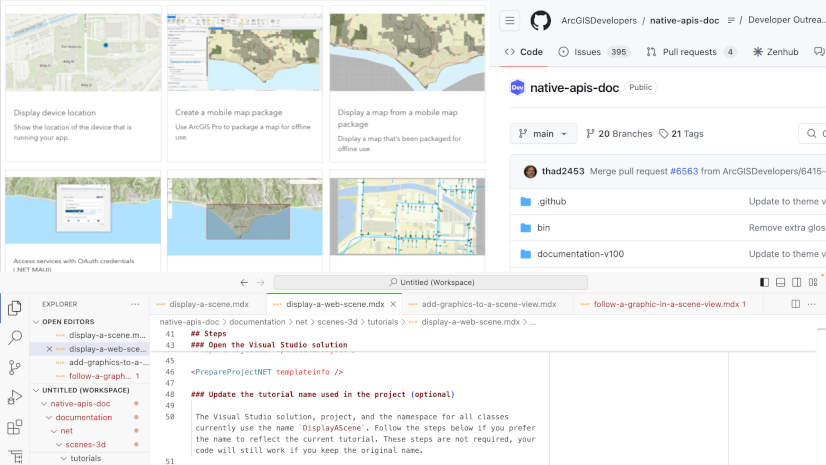
Task: Select the GitHub Code tab
Action: [524, 52]
